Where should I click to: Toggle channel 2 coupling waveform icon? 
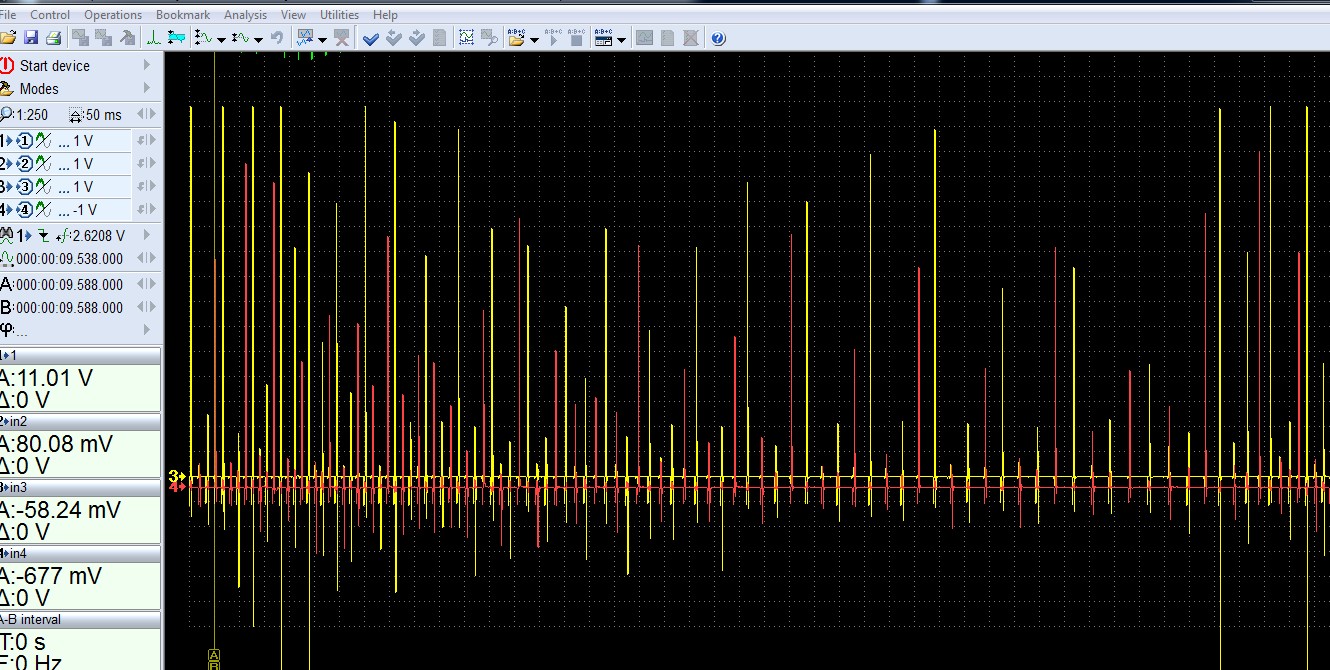[43, 164]
